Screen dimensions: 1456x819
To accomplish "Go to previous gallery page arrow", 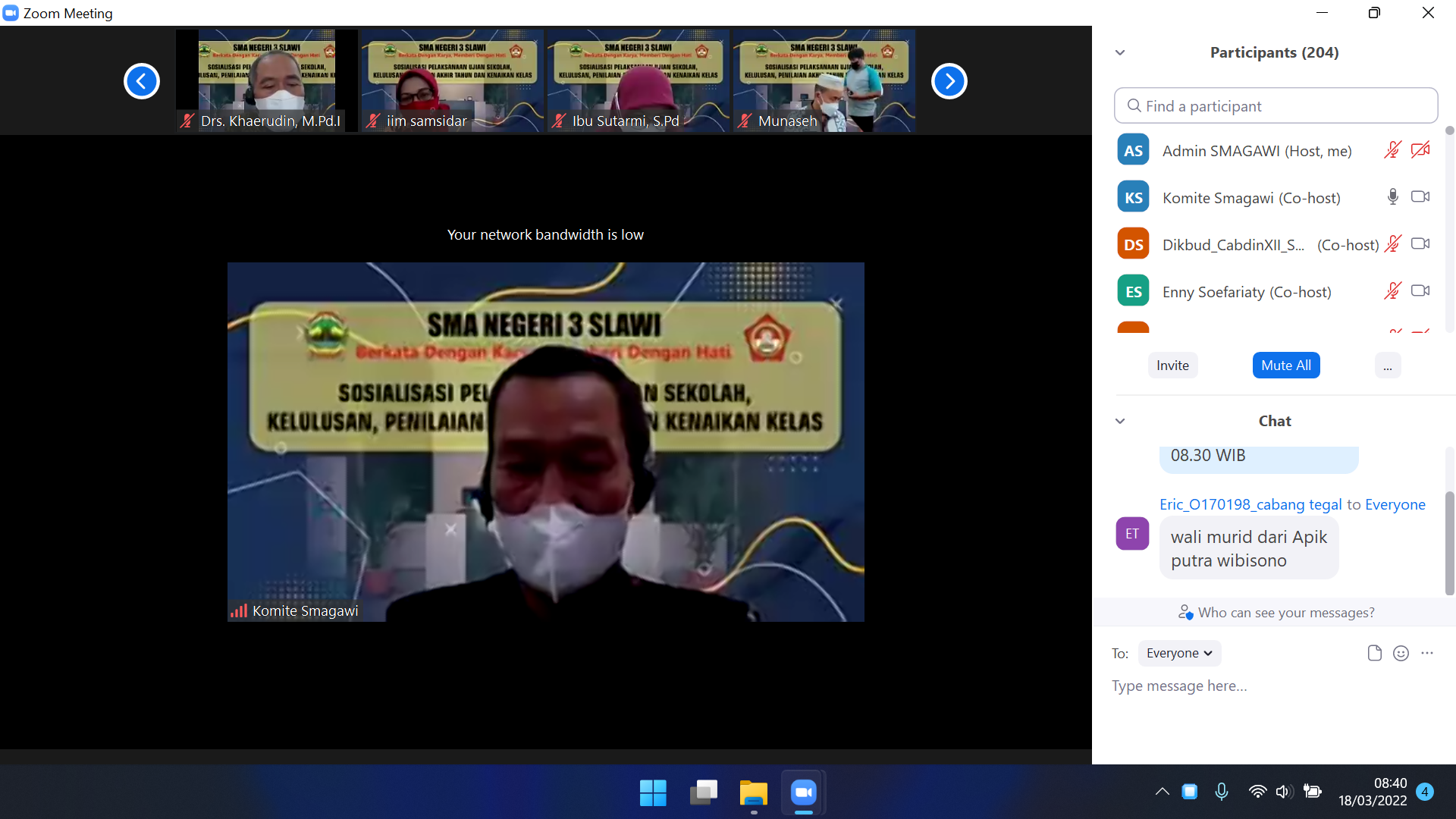I will (142, 81).
